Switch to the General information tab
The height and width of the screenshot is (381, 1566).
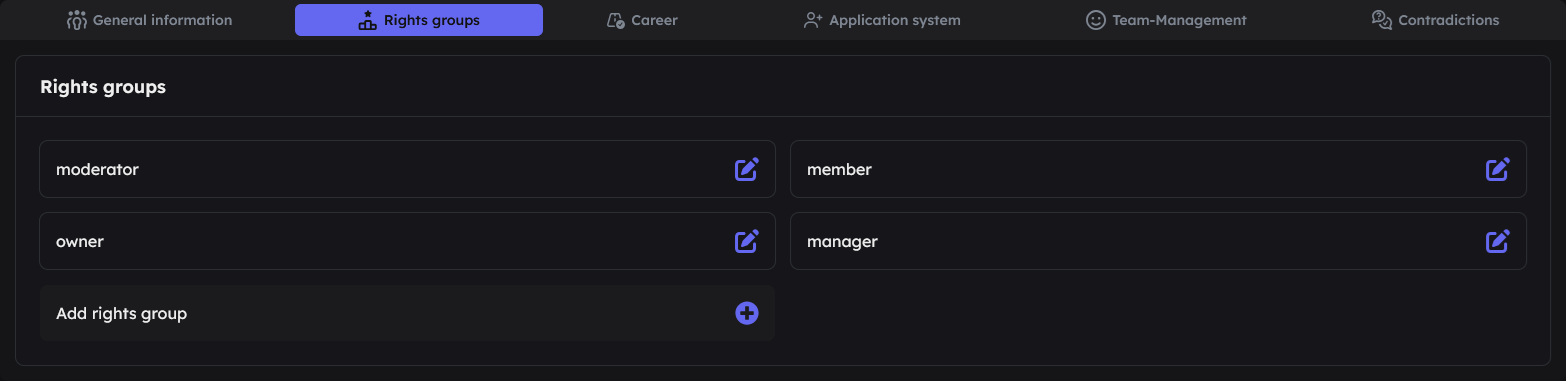(149, 20)
